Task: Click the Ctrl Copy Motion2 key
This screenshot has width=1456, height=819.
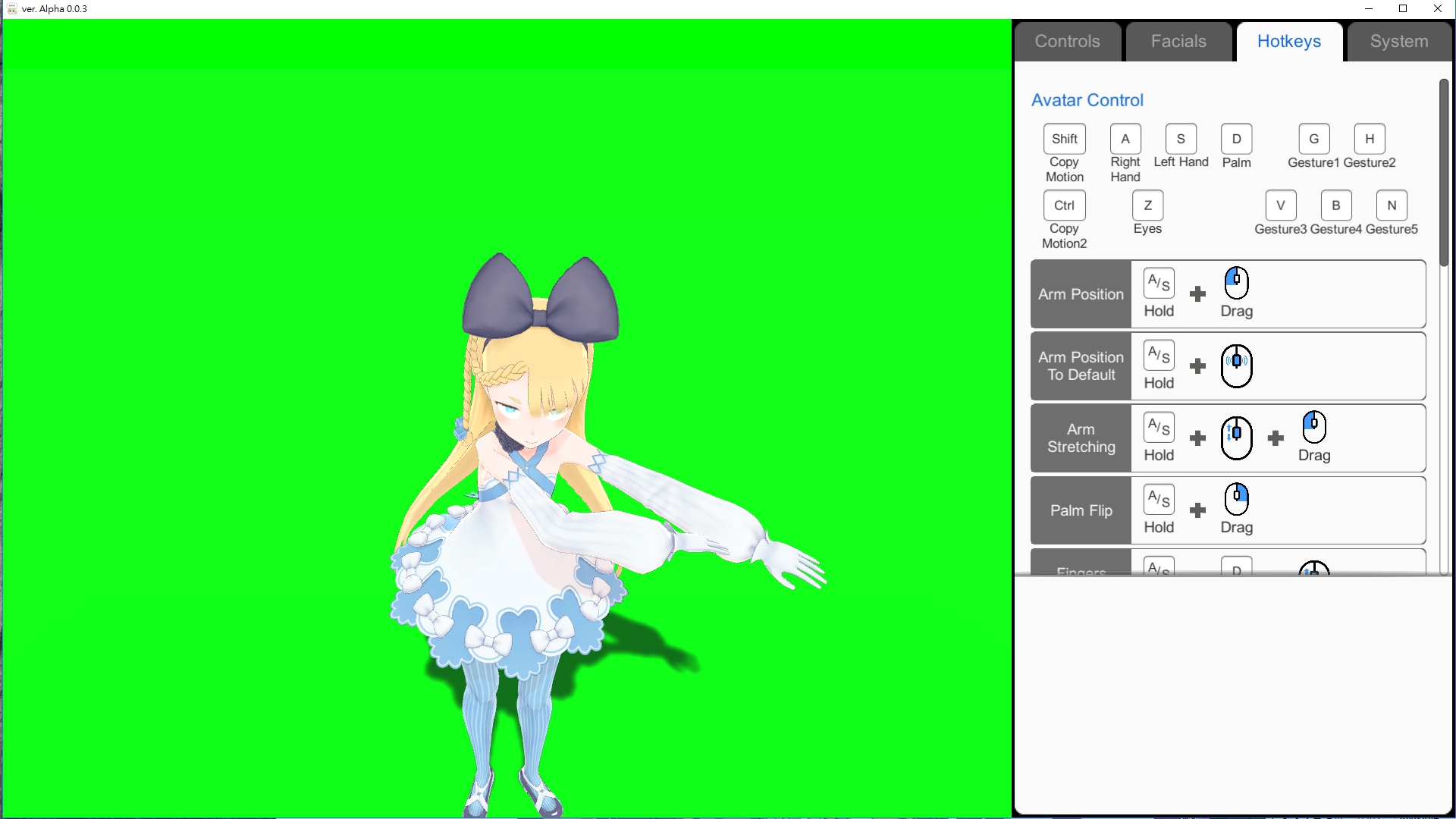Action: coord(1064,205)
